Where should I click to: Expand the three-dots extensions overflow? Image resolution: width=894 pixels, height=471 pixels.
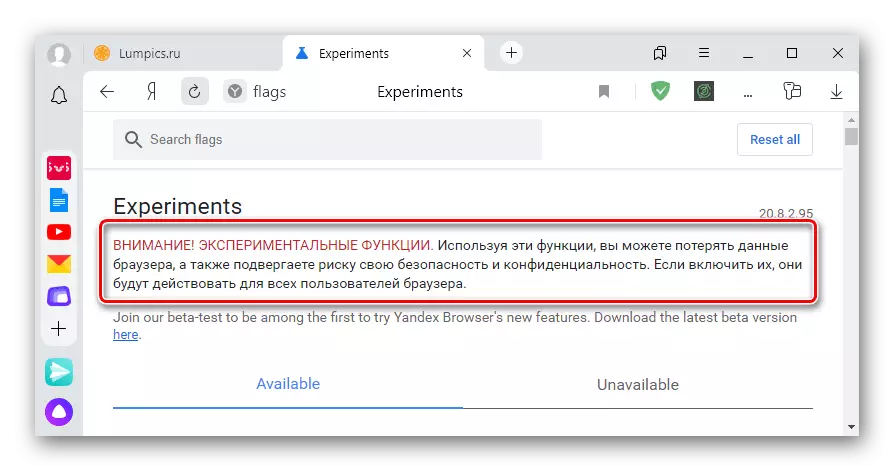click(x=747, y=92)
